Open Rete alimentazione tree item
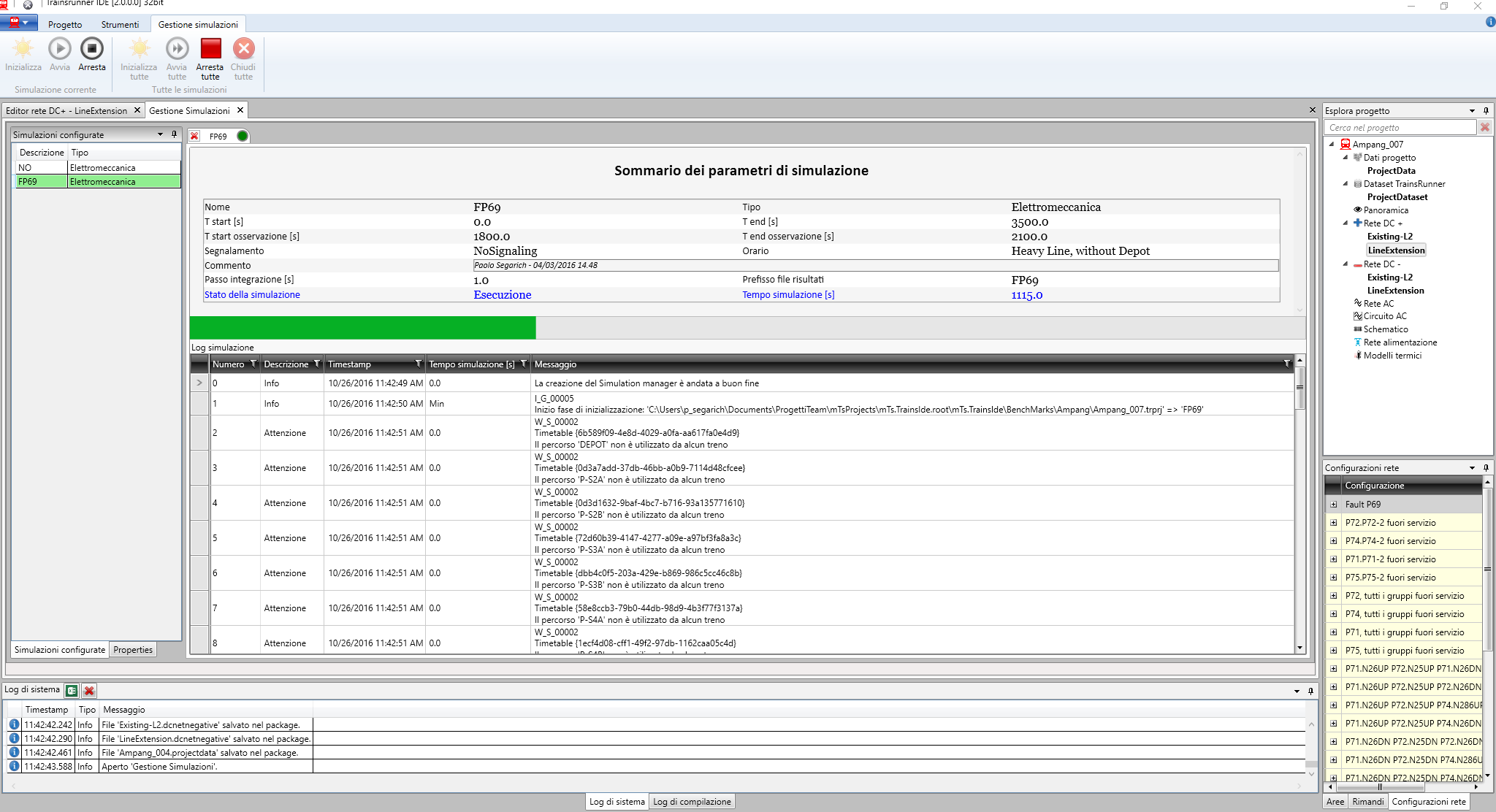This screenshot has height=812, width=1496. (x=1400, y=342)
